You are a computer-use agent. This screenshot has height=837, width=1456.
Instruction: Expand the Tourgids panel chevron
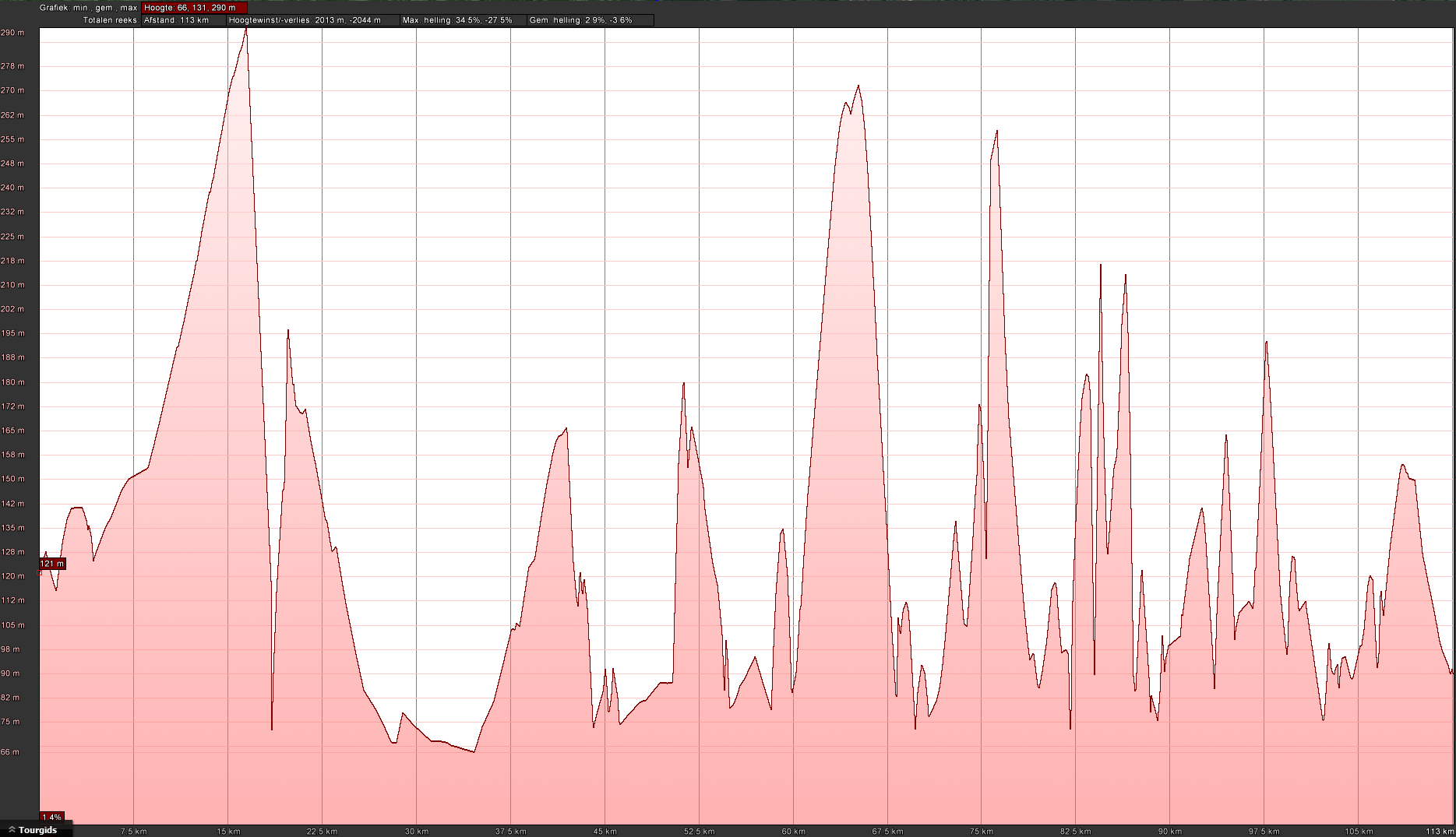coord(12,830)
